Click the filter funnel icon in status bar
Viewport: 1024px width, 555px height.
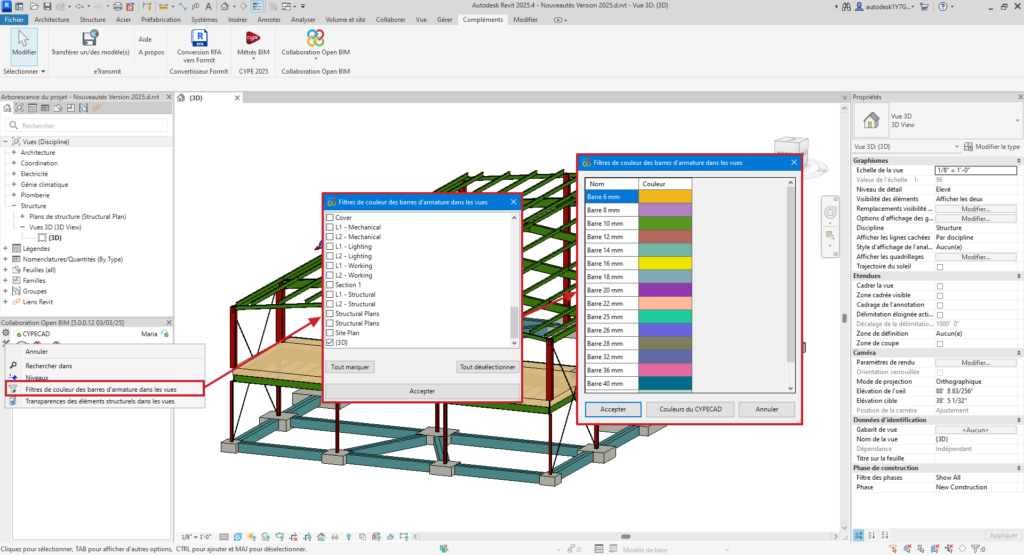[978, 549]
